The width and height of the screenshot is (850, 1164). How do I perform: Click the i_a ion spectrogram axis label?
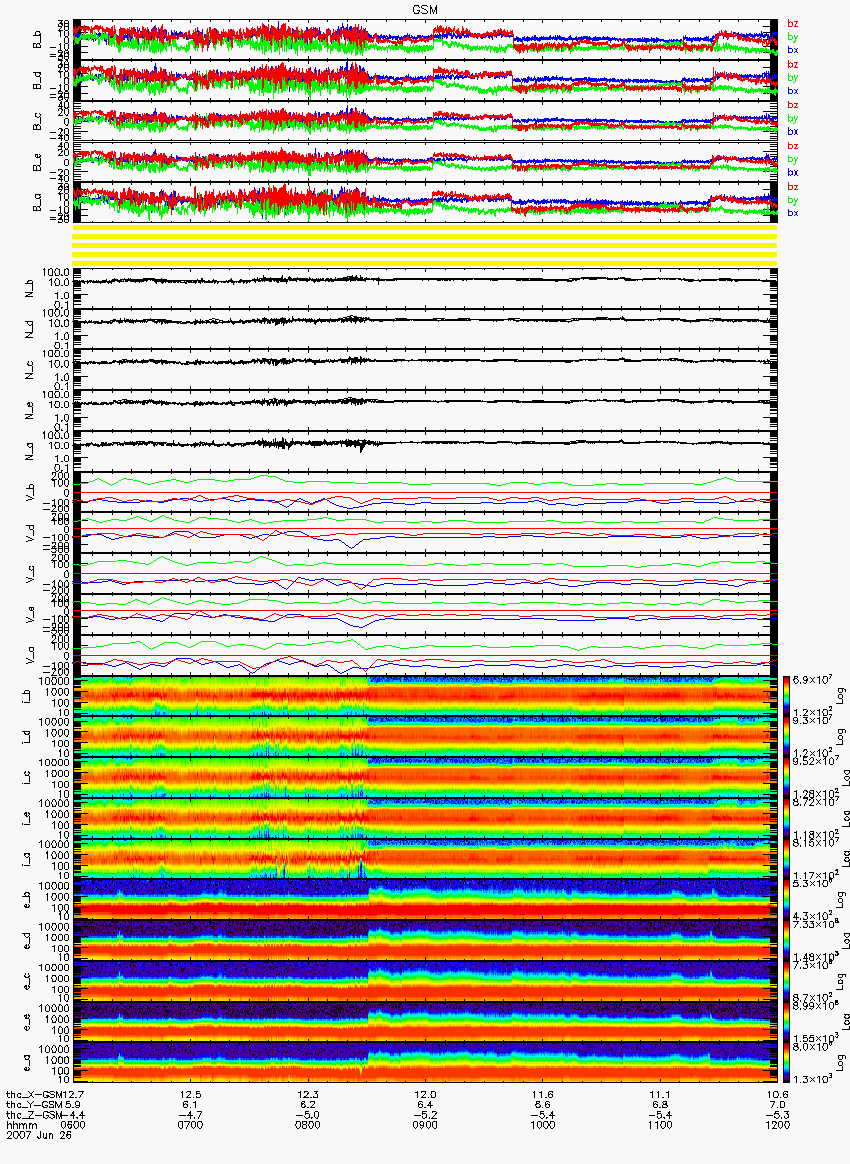27,859
